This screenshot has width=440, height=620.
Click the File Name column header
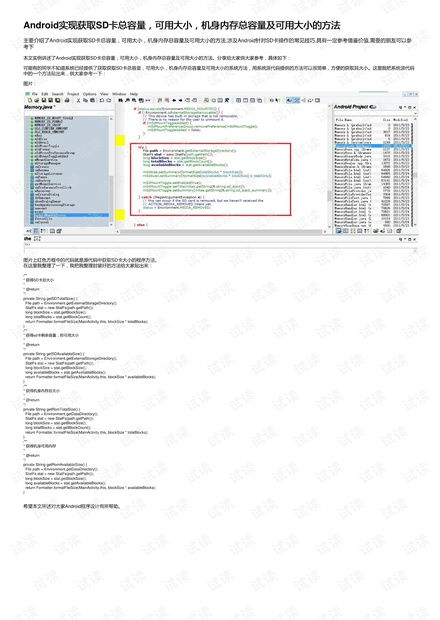tap(344, 119)
